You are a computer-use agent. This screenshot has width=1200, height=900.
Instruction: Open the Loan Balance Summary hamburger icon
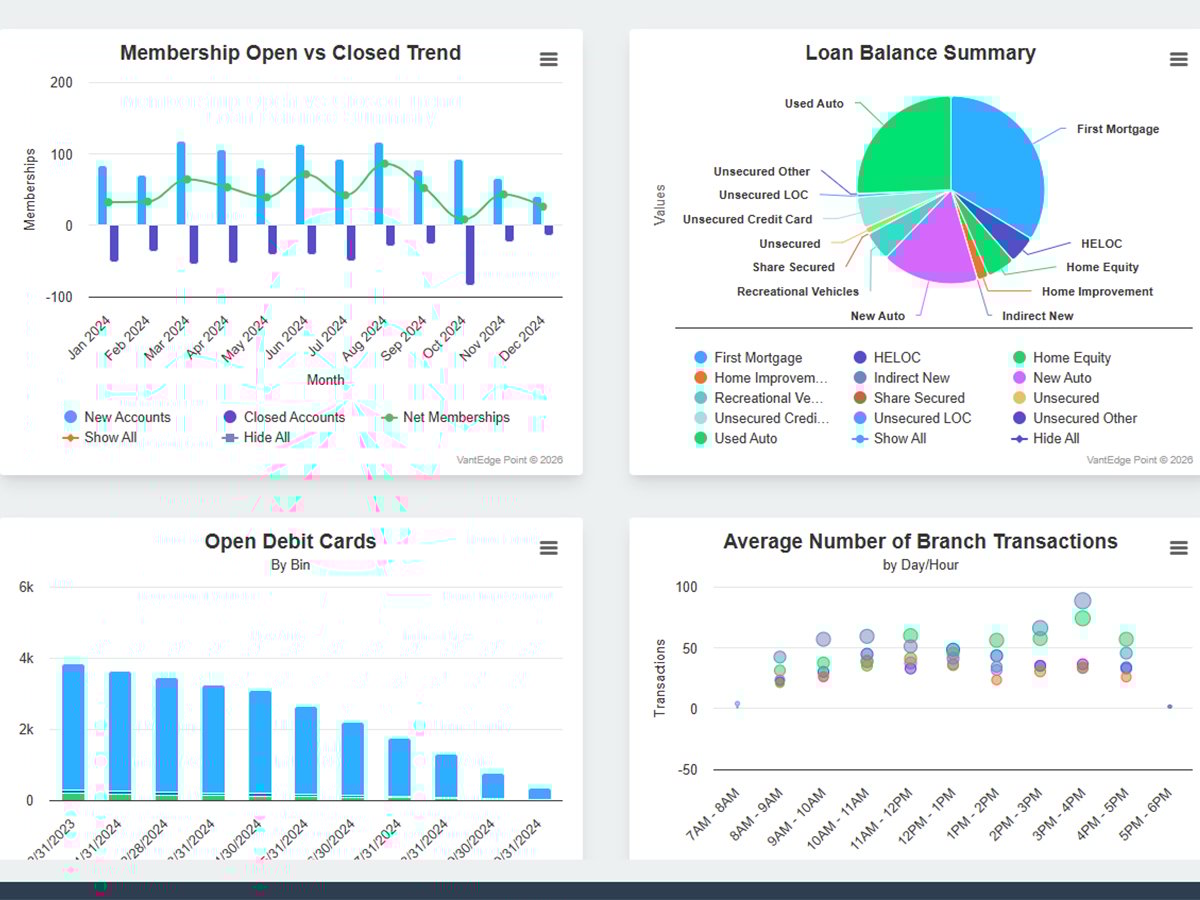[1178, 59]
